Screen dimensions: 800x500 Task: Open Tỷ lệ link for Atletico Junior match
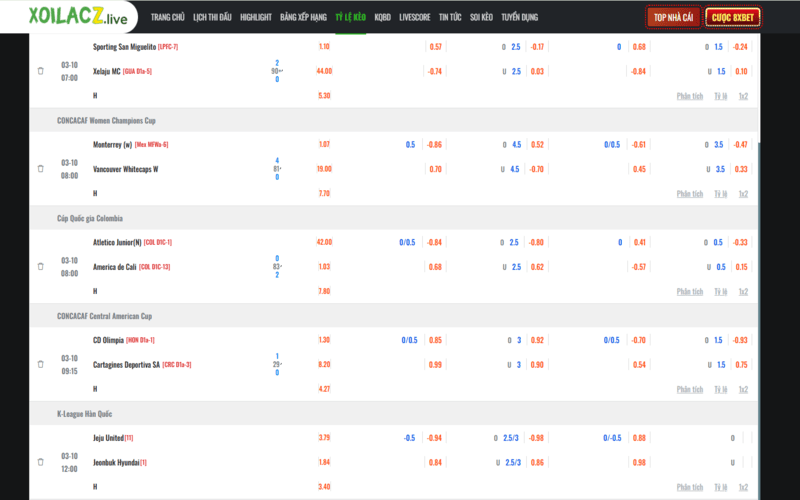point(721,291)
